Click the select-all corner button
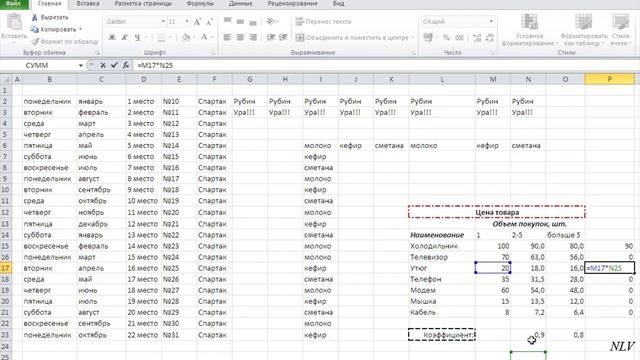640x360 pixels. [5, 79]
